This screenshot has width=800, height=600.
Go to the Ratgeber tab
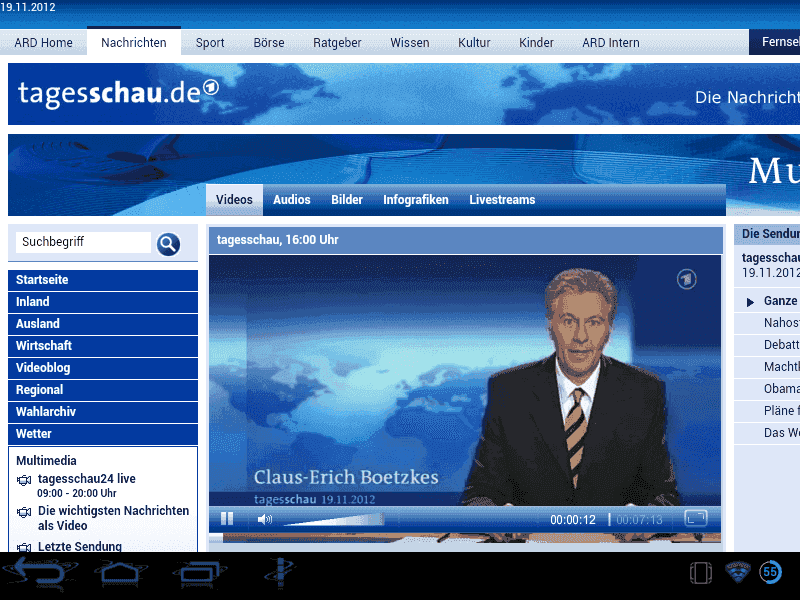337,42
